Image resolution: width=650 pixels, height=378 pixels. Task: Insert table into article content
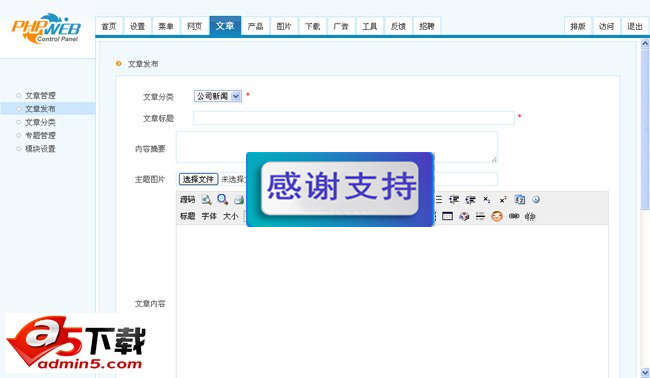447,216
